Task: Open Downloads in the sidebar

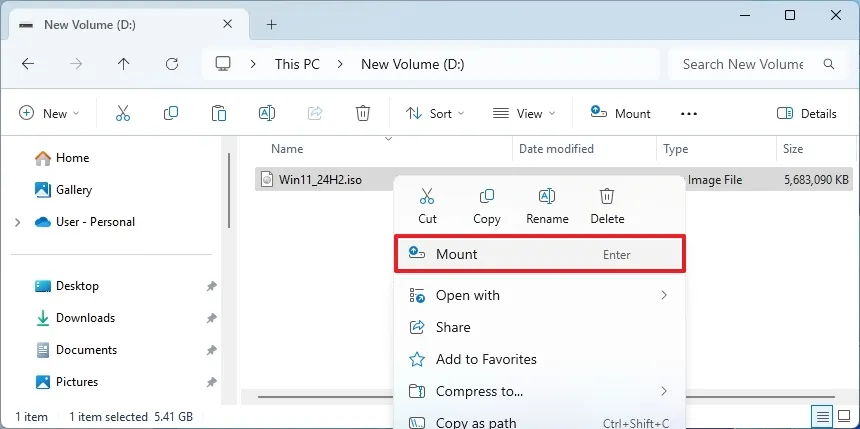Action: coord(75,318)
